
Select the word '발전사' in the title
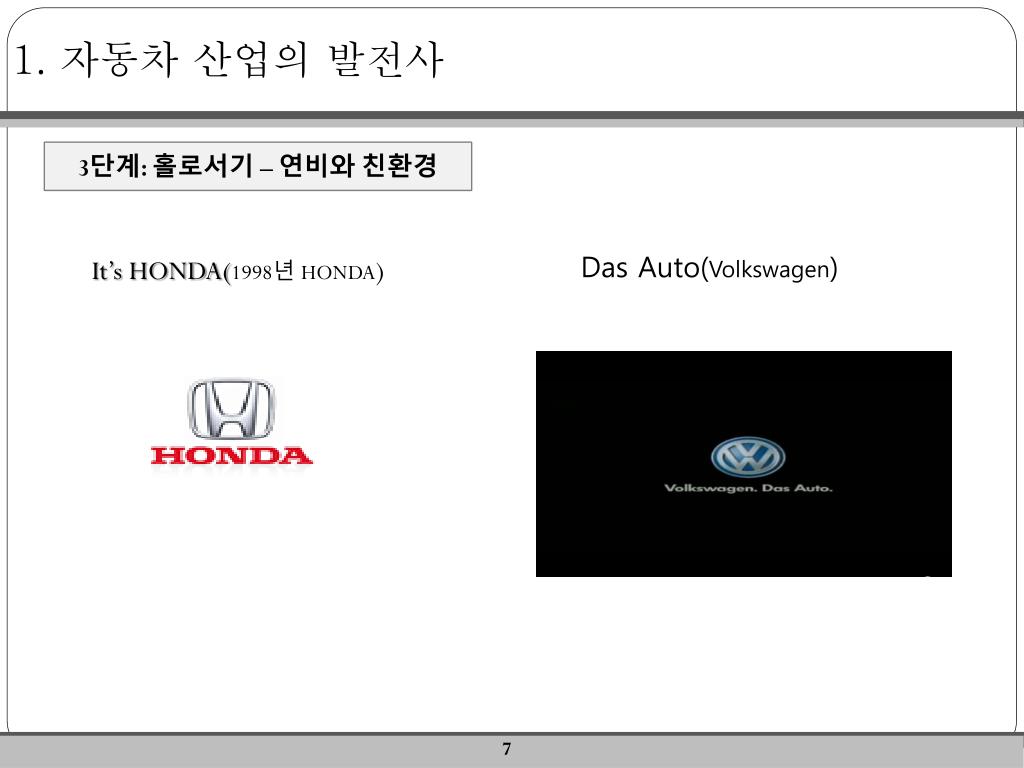[386, 59]
